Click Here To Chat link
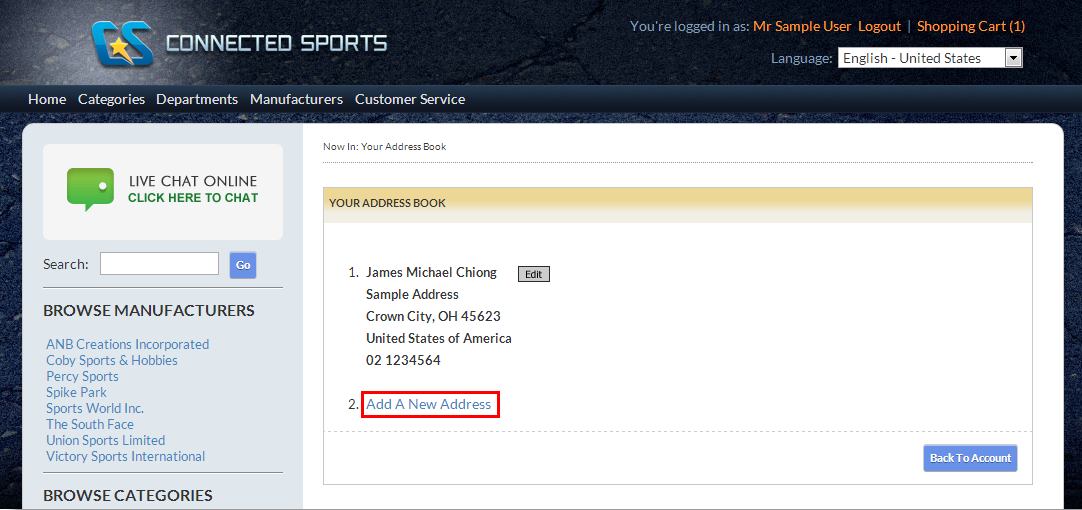The width and height of the screenshot is (1082, 510). 193,198
